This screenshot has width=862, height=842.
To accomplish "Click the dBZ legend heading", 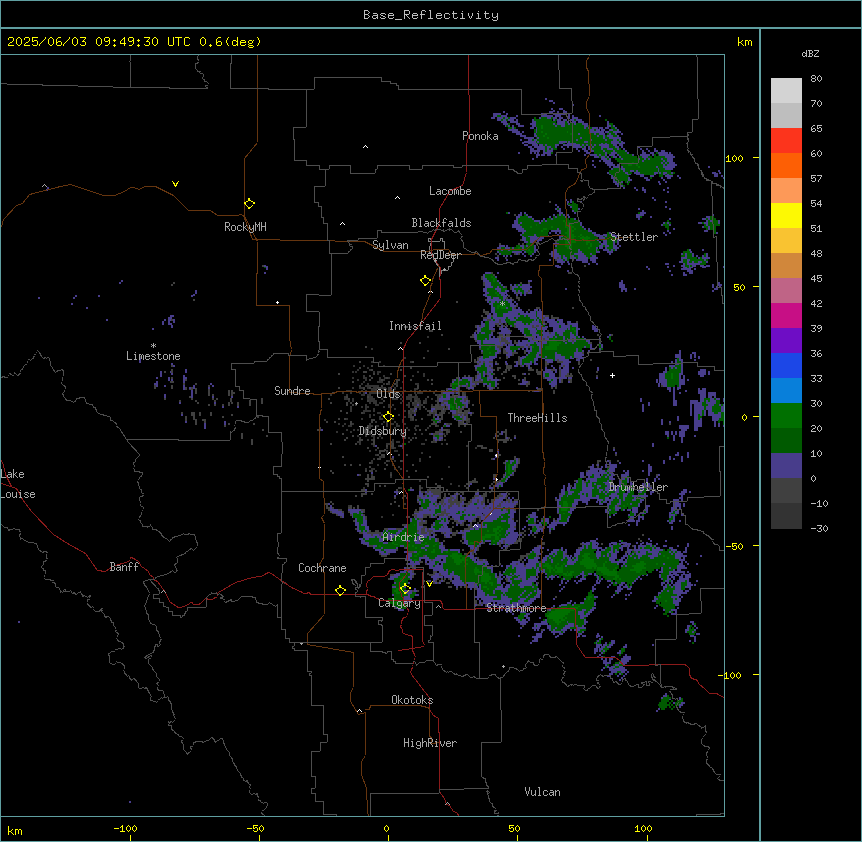I will pos(810,54).
